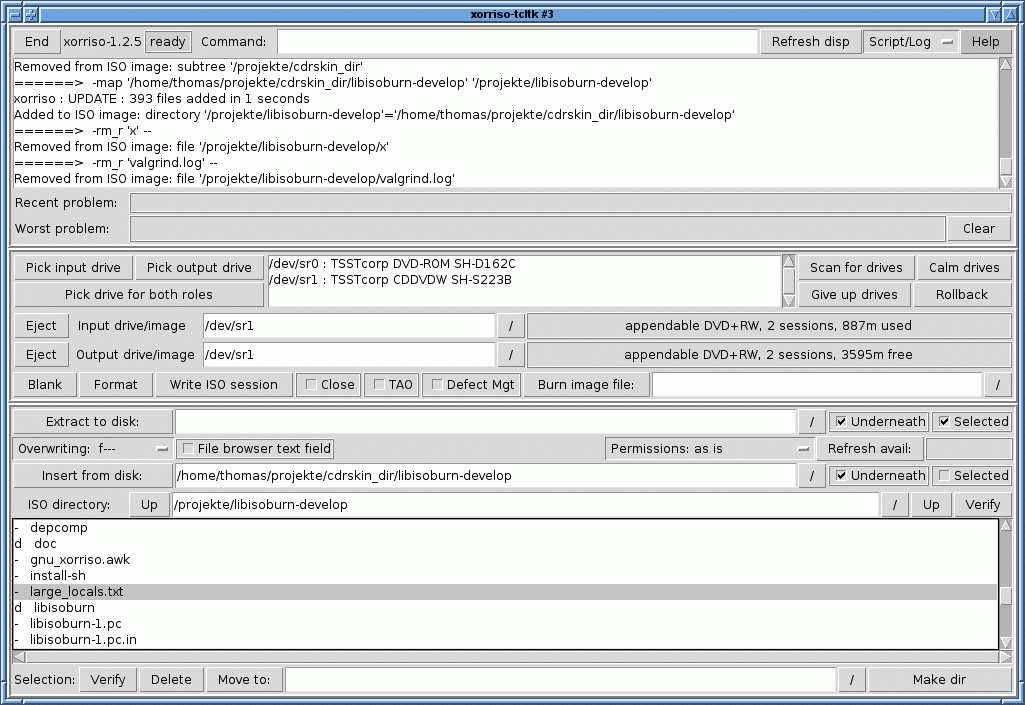Click Calm drives button
The height and width of the screenshot is (705, 1025).
pos(964,267)
